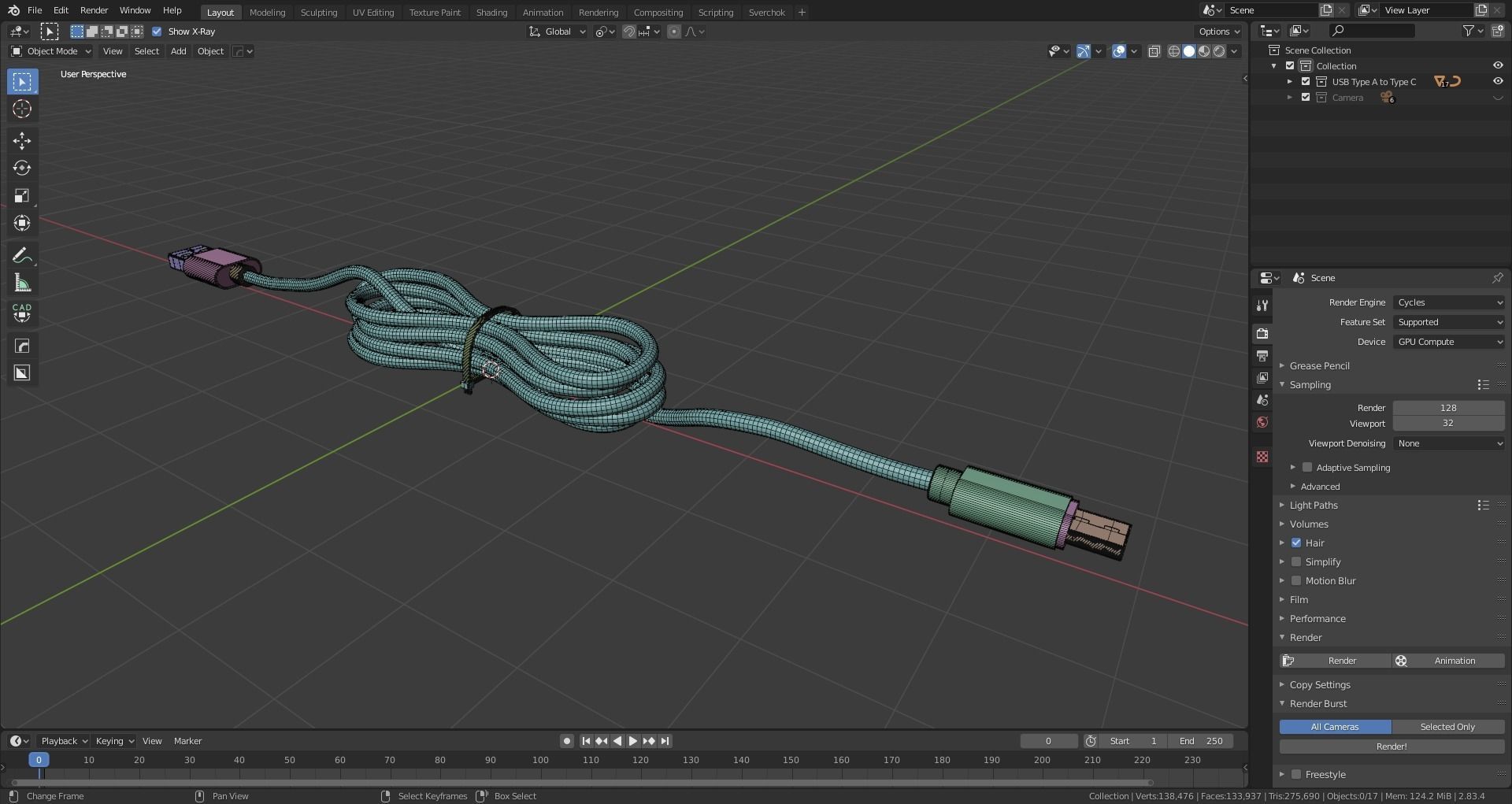Hide USB Type A to Type C collection
1512x804 pixels.
point(1498,82)
